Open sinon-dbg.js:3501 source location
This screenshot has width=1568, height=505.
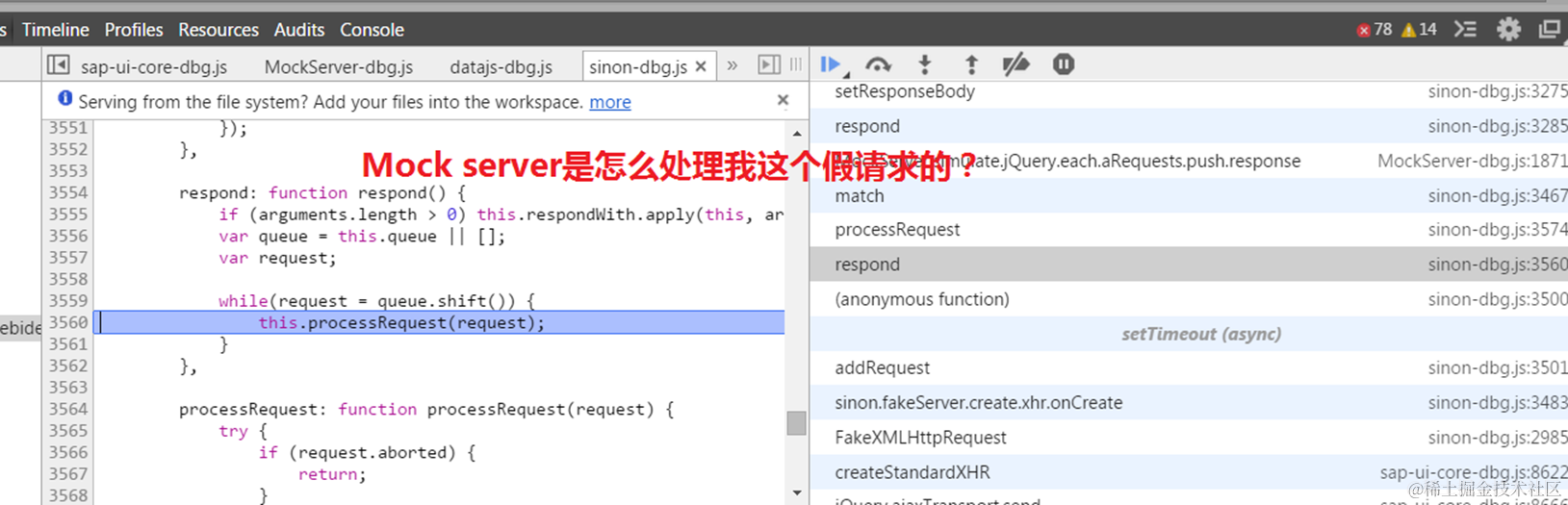[x=1498, y=368]
